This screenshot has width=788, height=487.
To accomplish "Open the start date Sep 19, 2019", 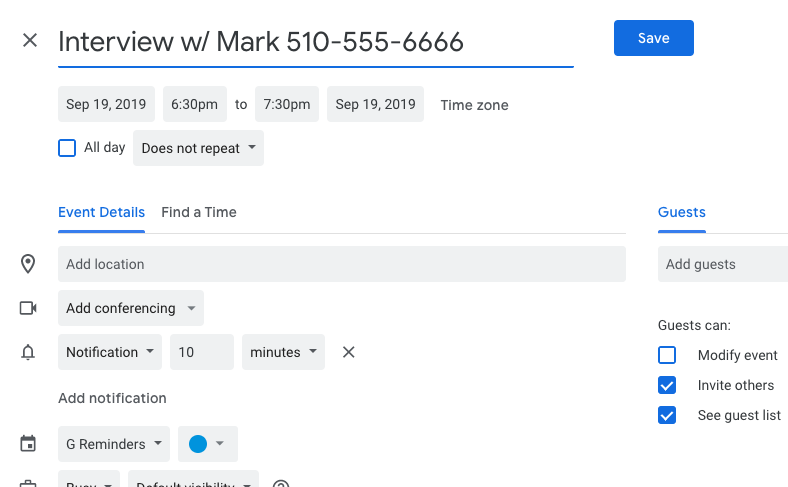I will 107,104.
